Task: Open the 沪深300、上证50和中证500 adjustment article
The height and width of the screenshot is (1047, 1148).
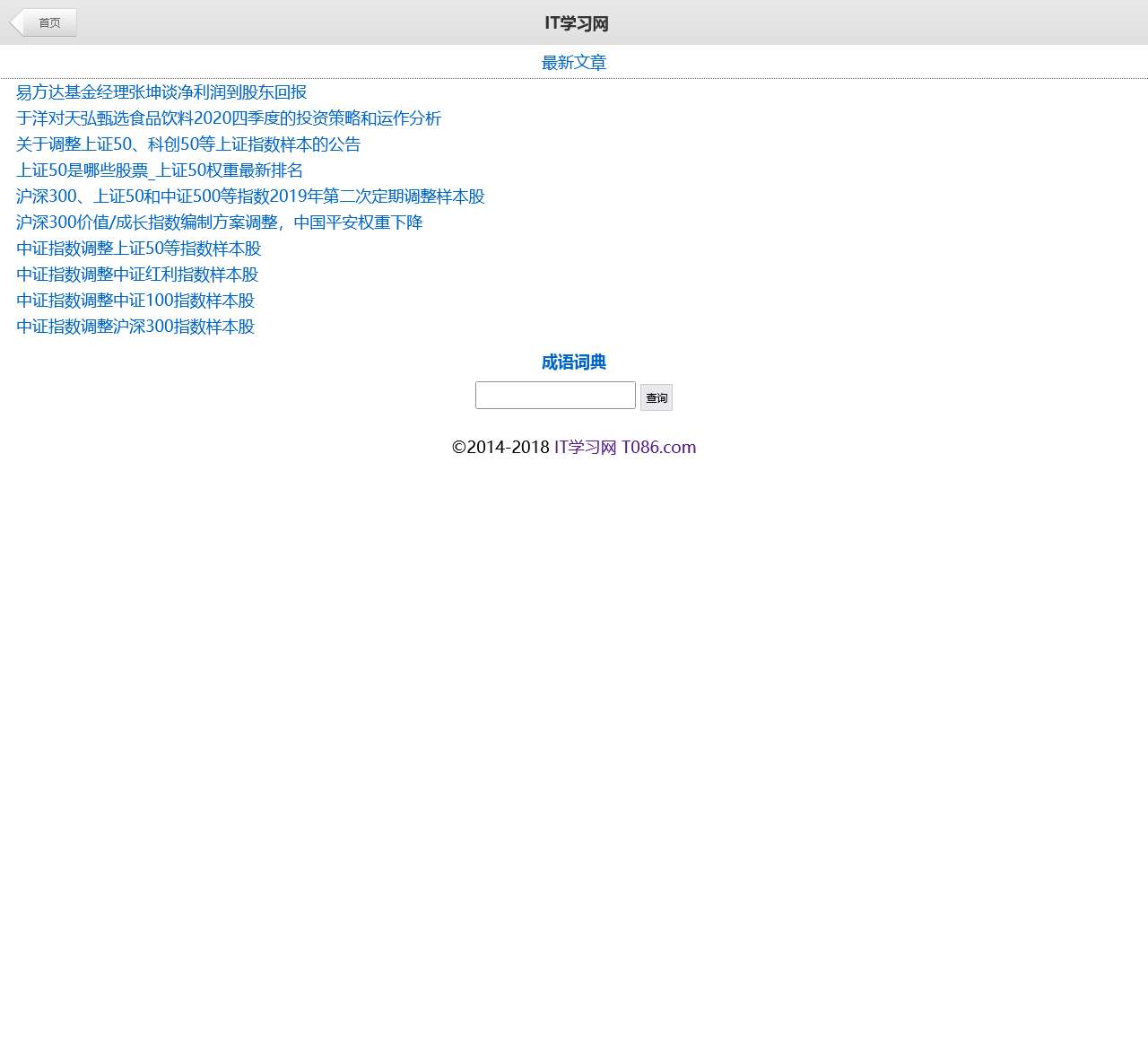Action: [250, 196]
